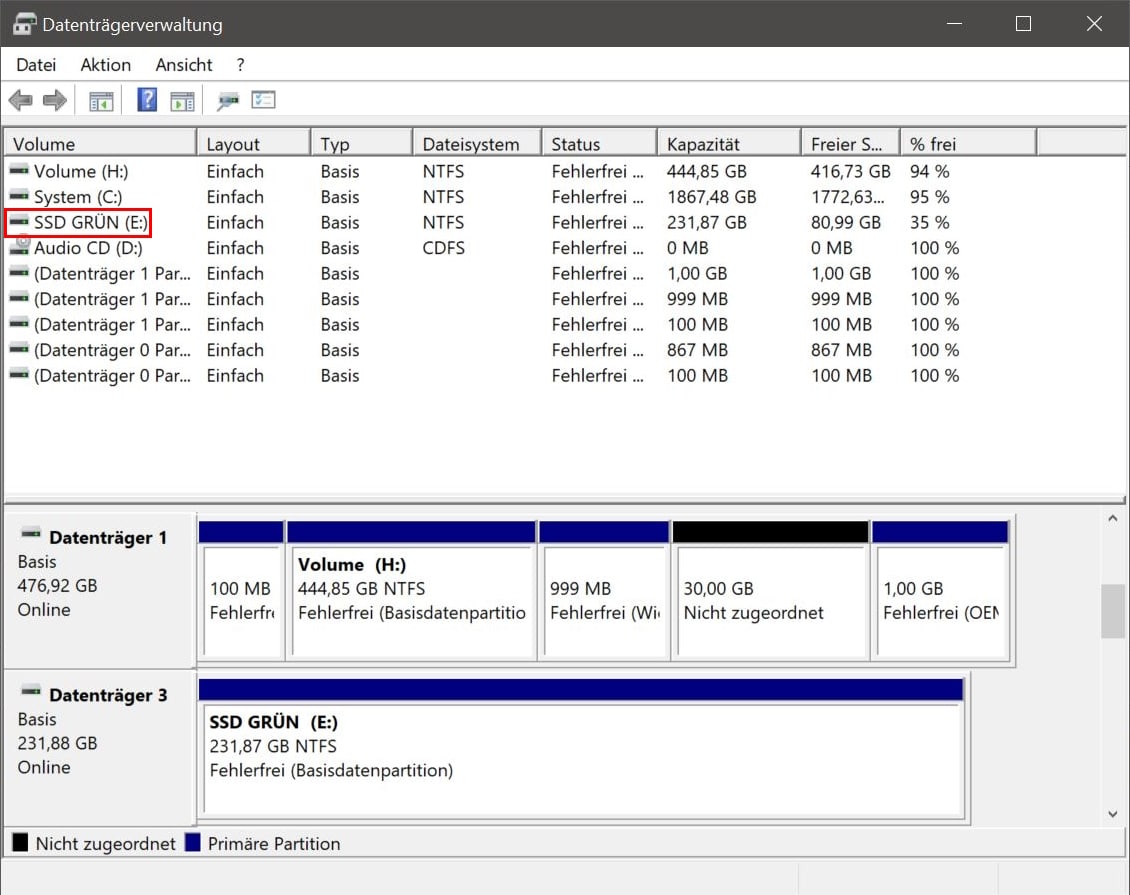Select the Audio CD (D:) row

coord(519,248)
